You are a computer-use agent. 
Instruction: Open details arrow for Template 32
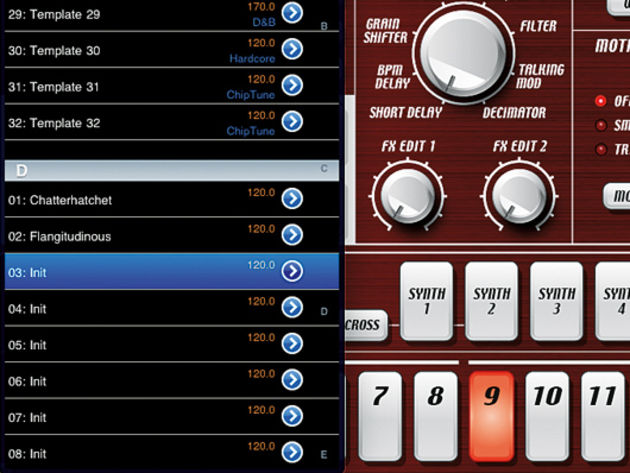[292, 121]
